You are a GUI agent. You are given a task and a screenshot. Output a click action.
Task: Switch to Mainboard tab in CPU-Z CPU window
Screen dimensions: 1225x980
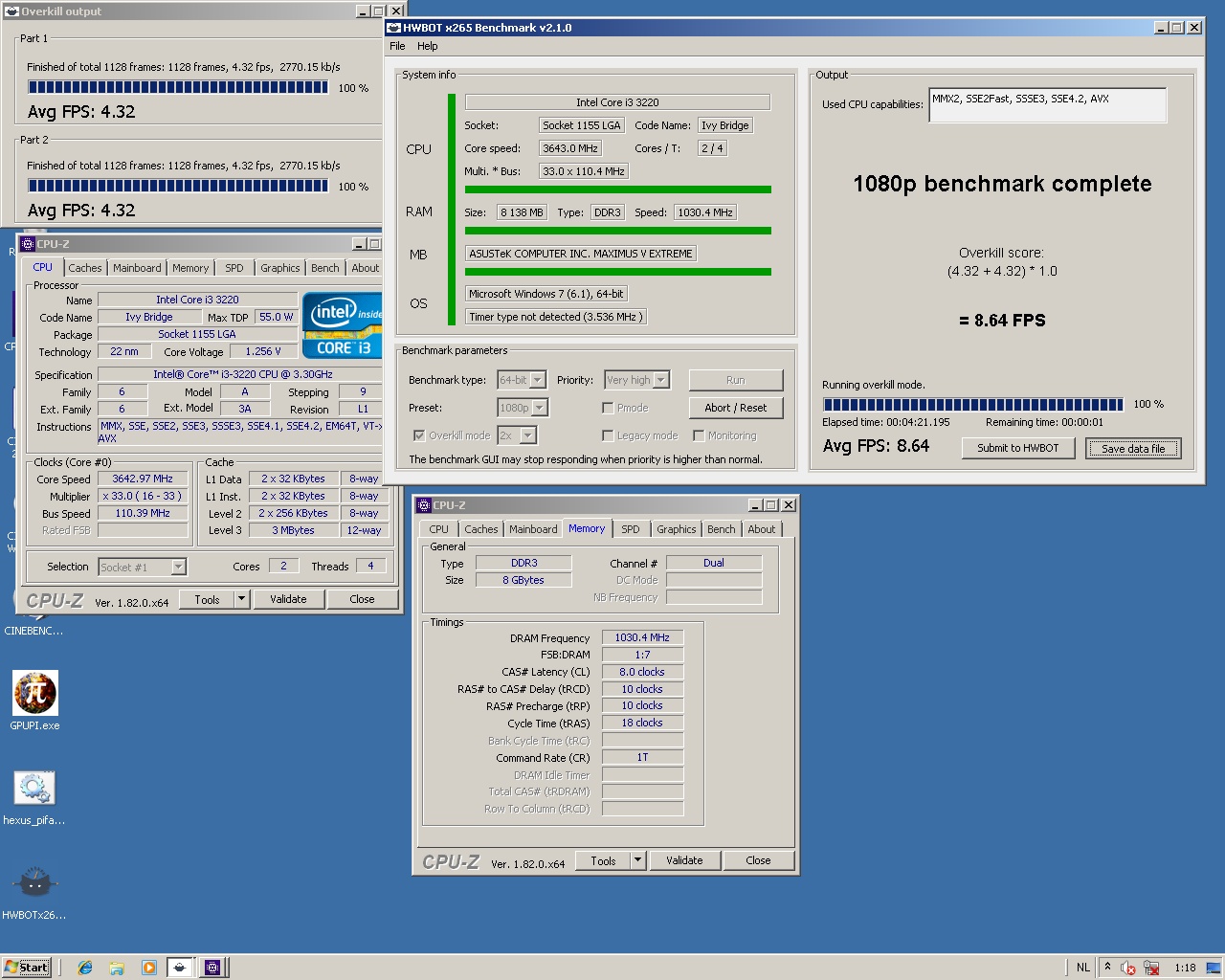137,268
